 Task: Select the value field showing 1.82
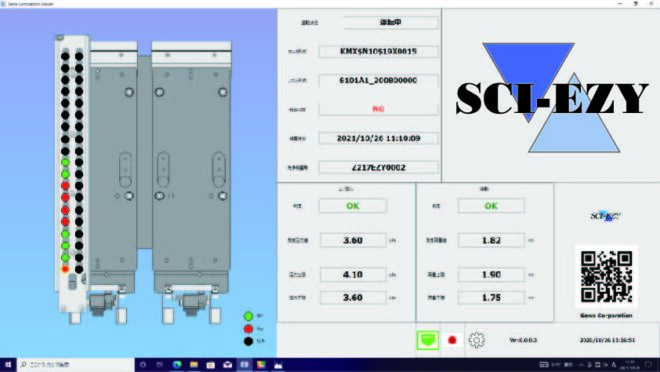point(491,240)
